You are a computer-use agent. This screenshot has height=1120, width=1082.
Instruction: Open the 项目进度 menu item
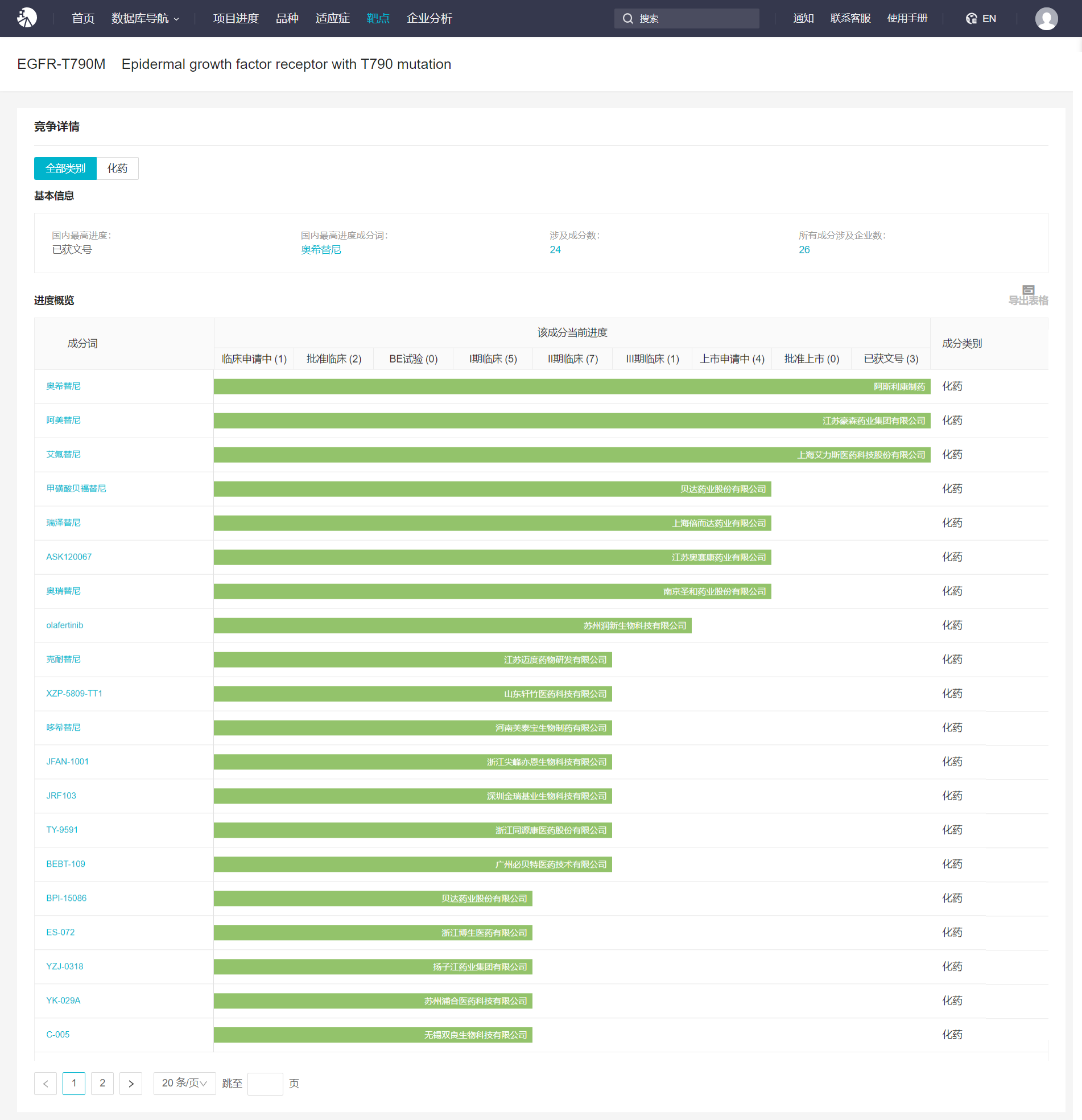coord(236,18)
